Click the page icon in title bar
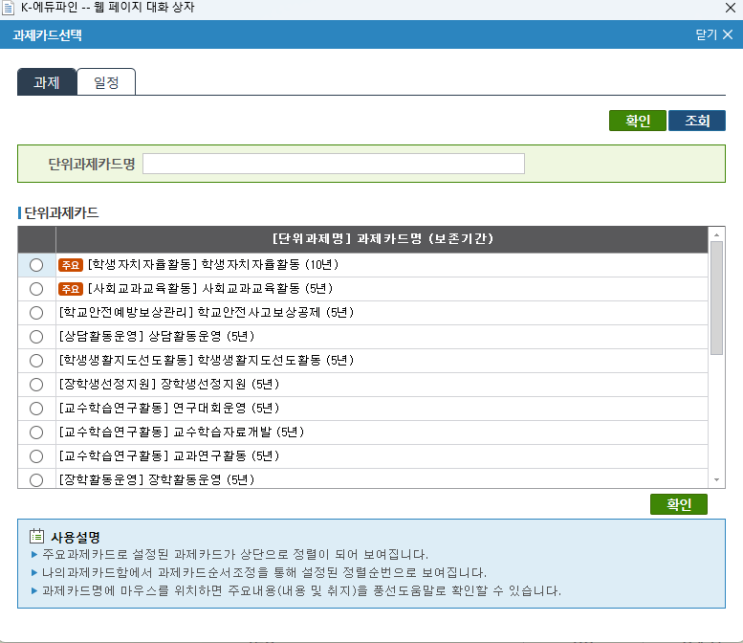This screenshot has height=643, width=743. pyautogui.click(x=9, y=8)
